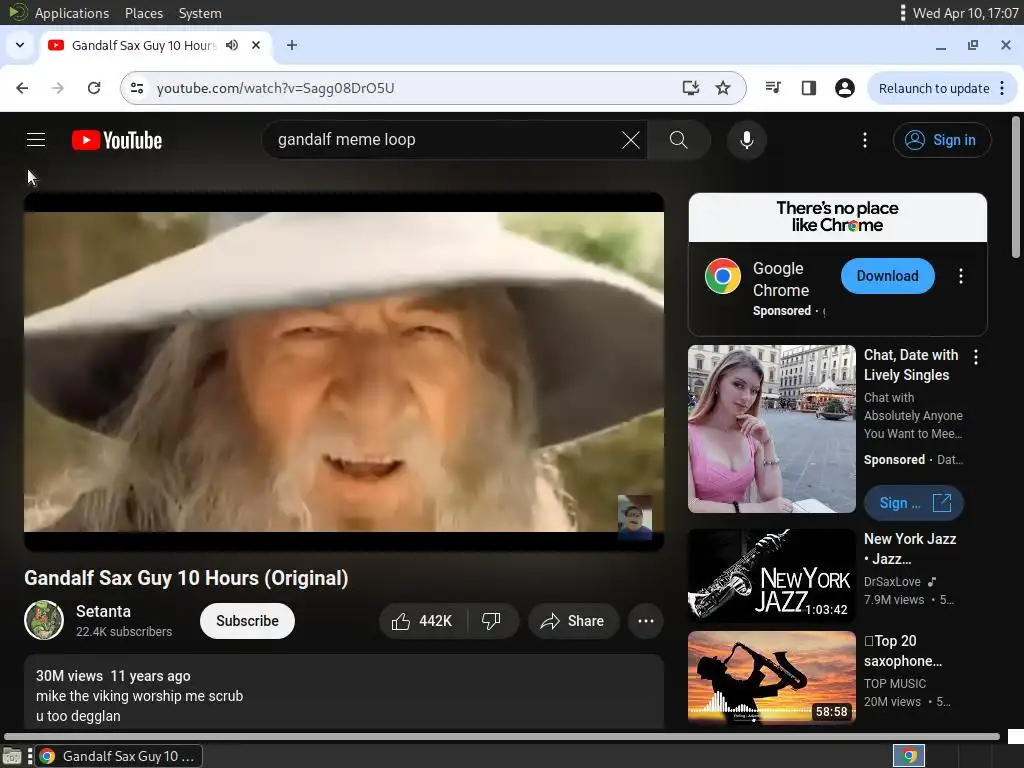Mute tab via speaker icon

pyautogui.click(x=232, y=45)
